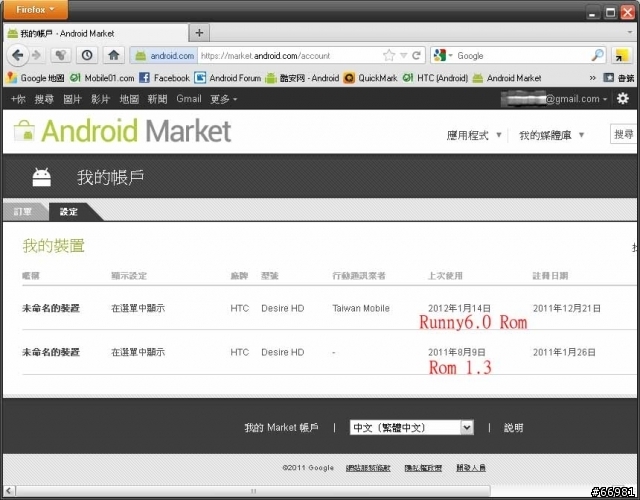Show more bookmarks via chevron
This screenshot has width=640, height=500.
592,78
